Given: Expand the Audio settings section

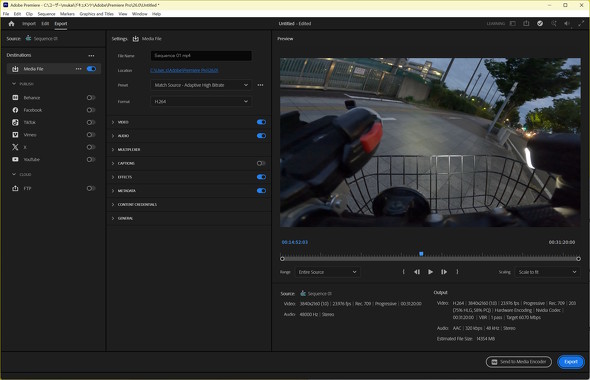Looking at the screenshot, I should pos(113,136).
